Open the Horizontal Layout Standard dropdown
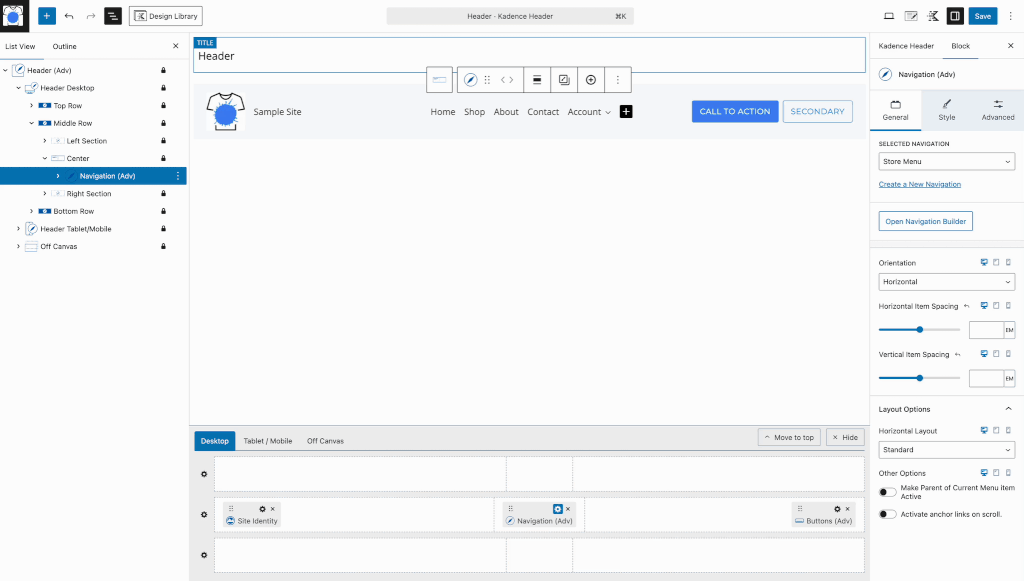Viewport: 1024px width, 581px height. point(946,450)
